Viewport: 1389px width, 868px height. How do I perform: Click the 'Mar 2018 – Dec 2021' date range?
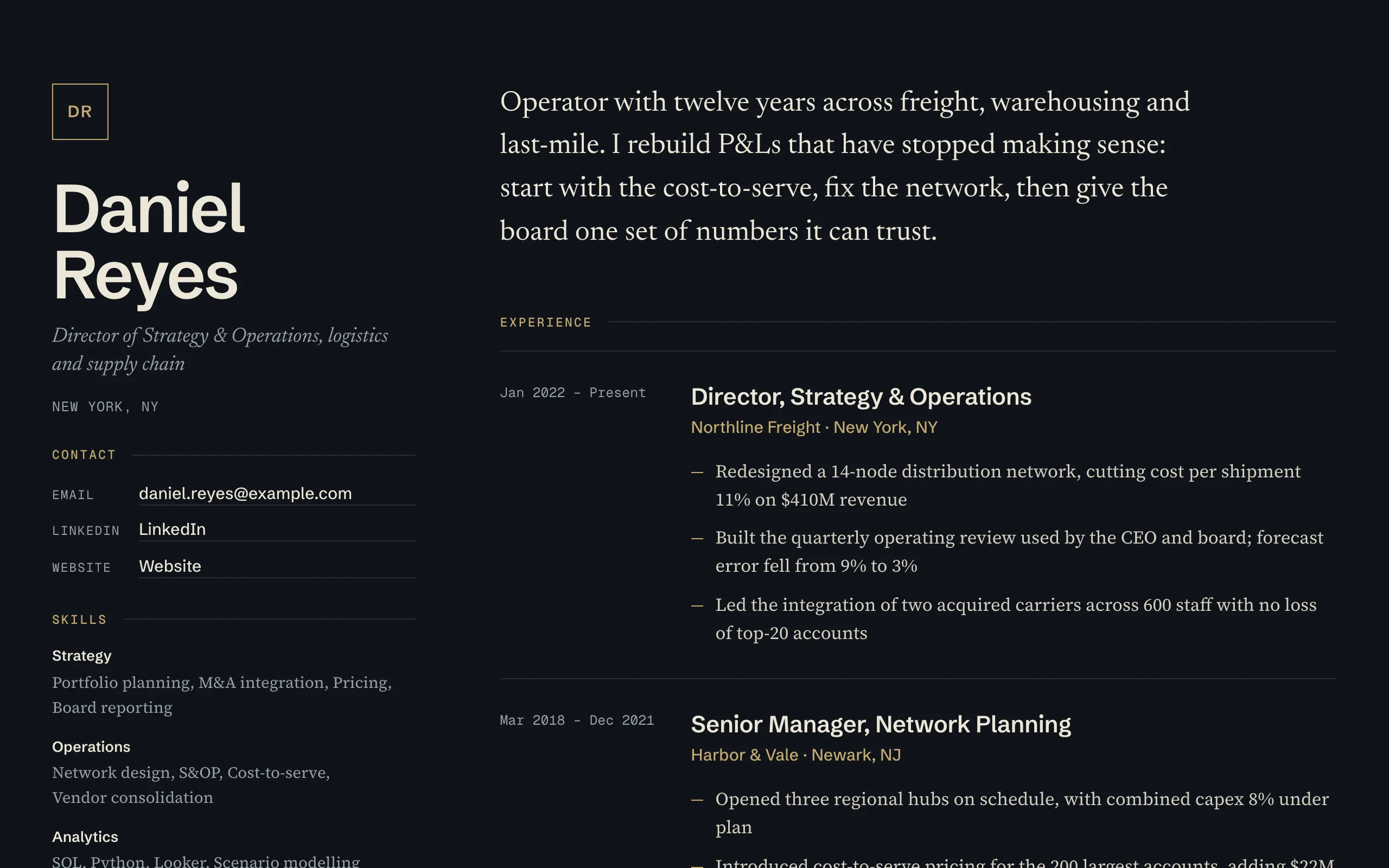[577, 720]
